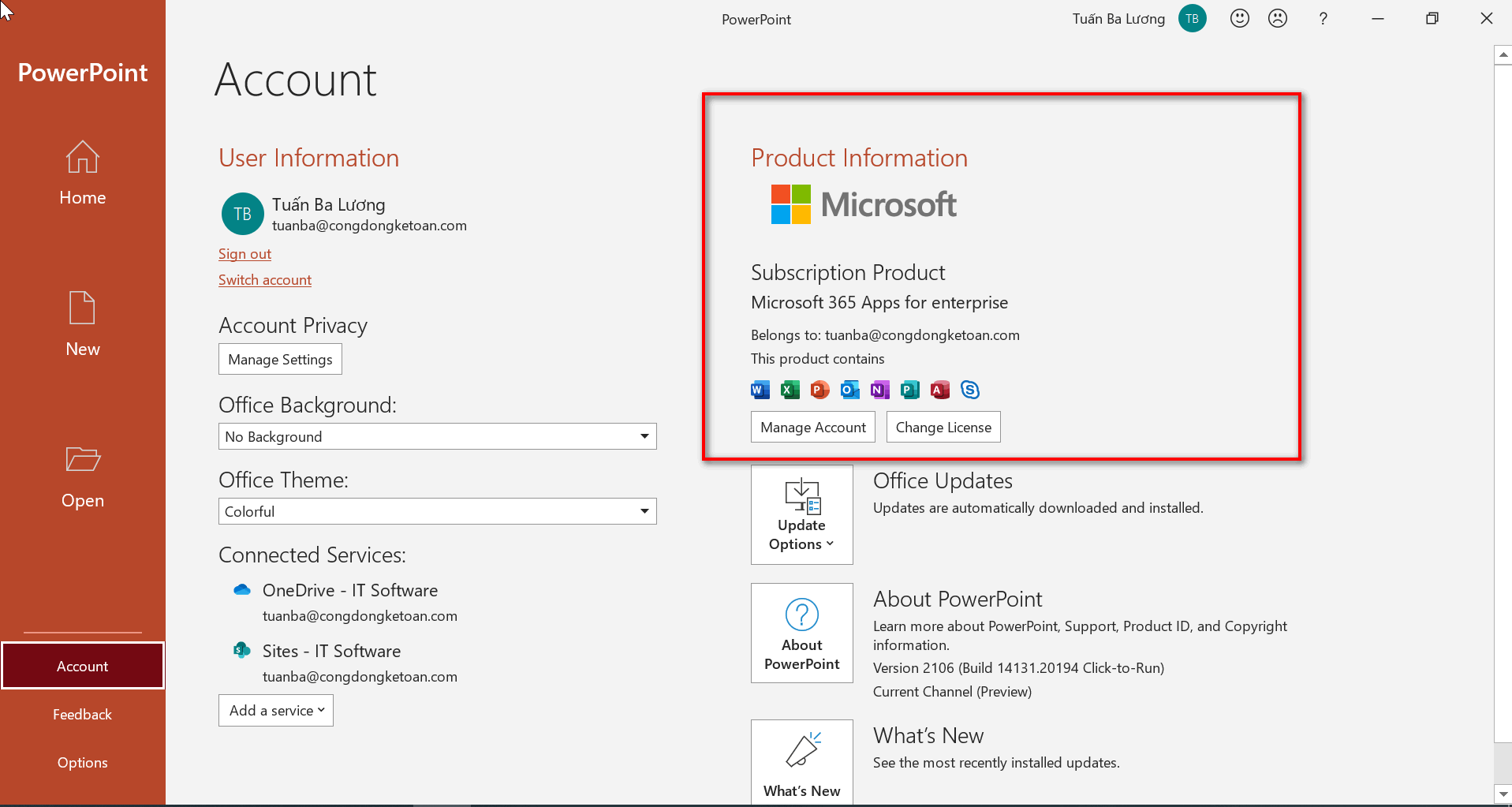Click the Sign out link
The image size is (1512, 807).
click(245, 254)
